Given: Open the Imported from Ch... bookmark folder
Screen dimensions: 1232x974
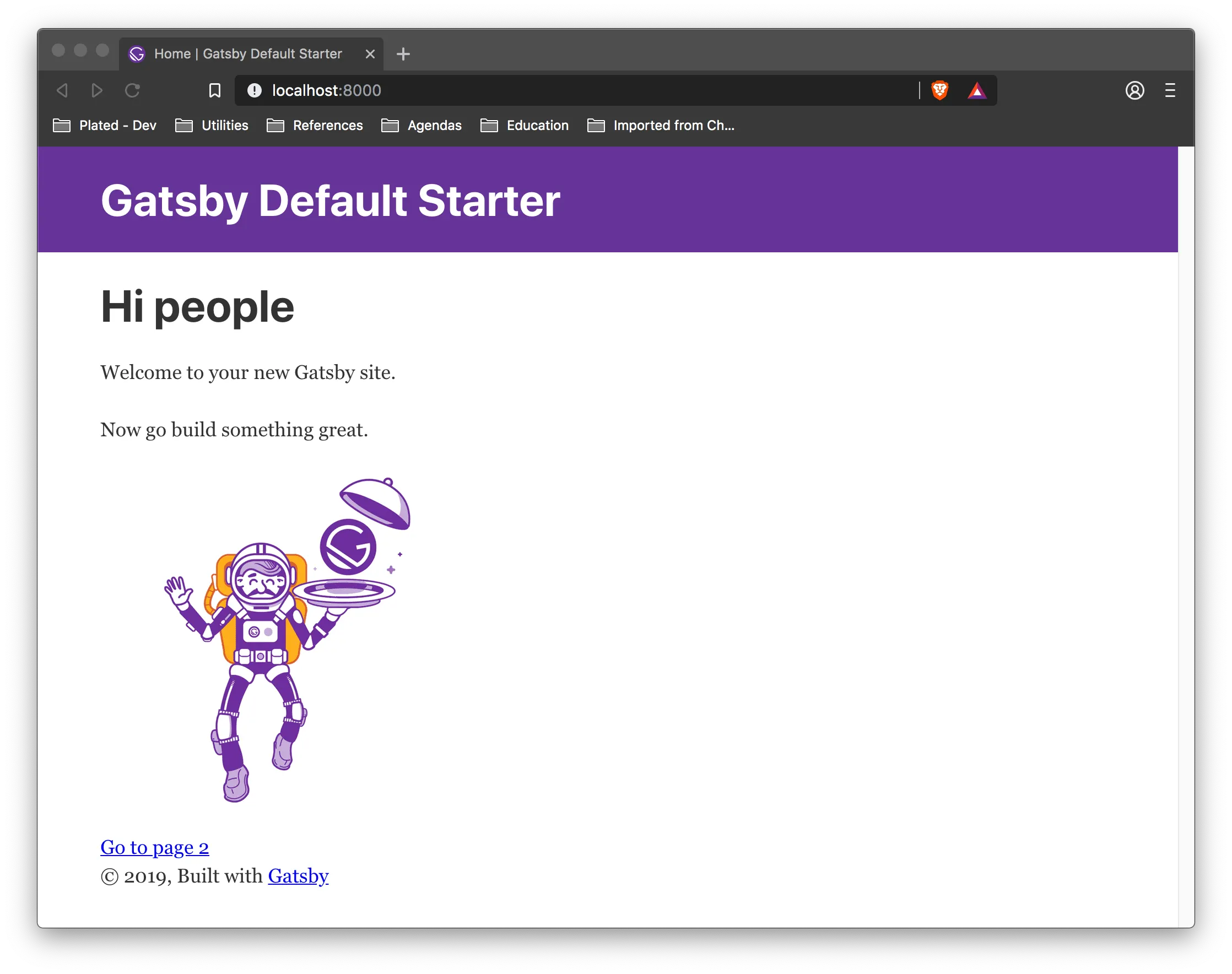Looking at the screenshot, I should click(661, 126).
